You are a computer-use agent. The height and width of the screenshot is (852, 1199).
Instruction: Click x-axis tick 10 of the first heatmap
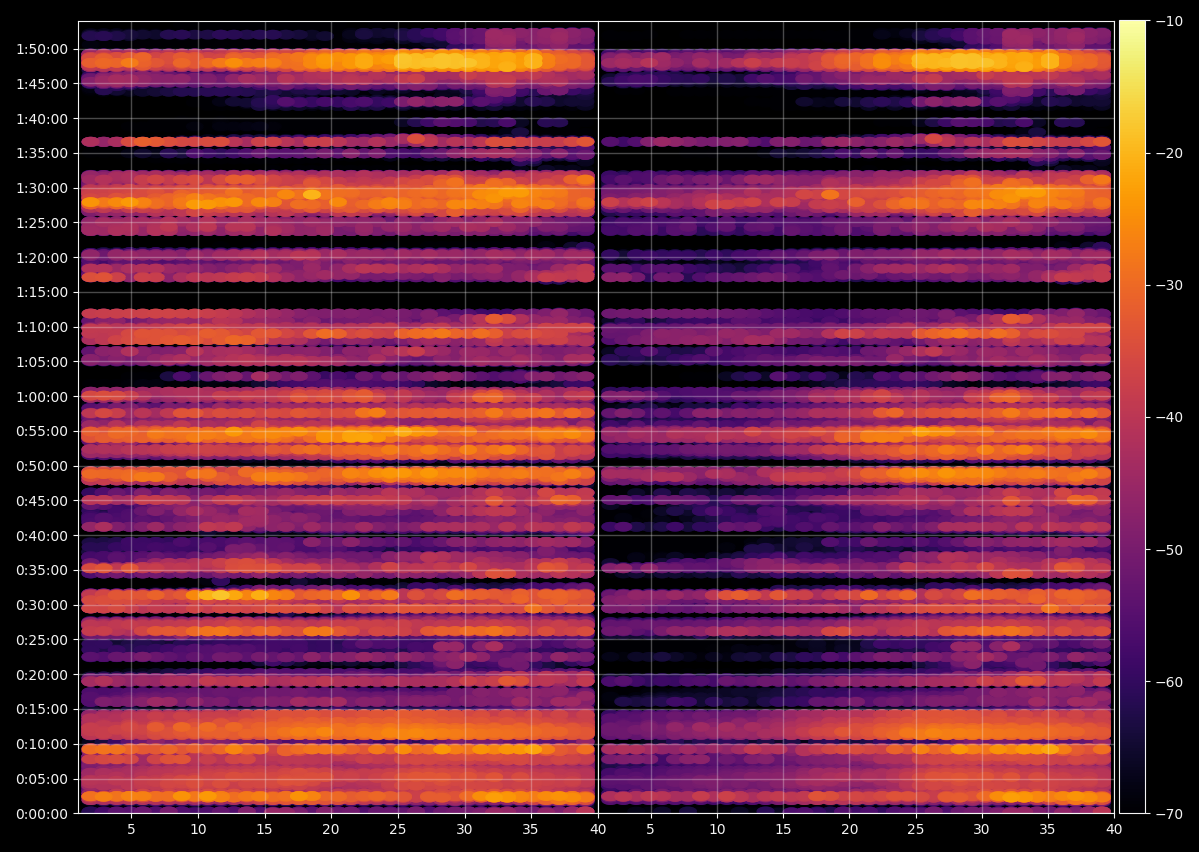pos(198,829)
